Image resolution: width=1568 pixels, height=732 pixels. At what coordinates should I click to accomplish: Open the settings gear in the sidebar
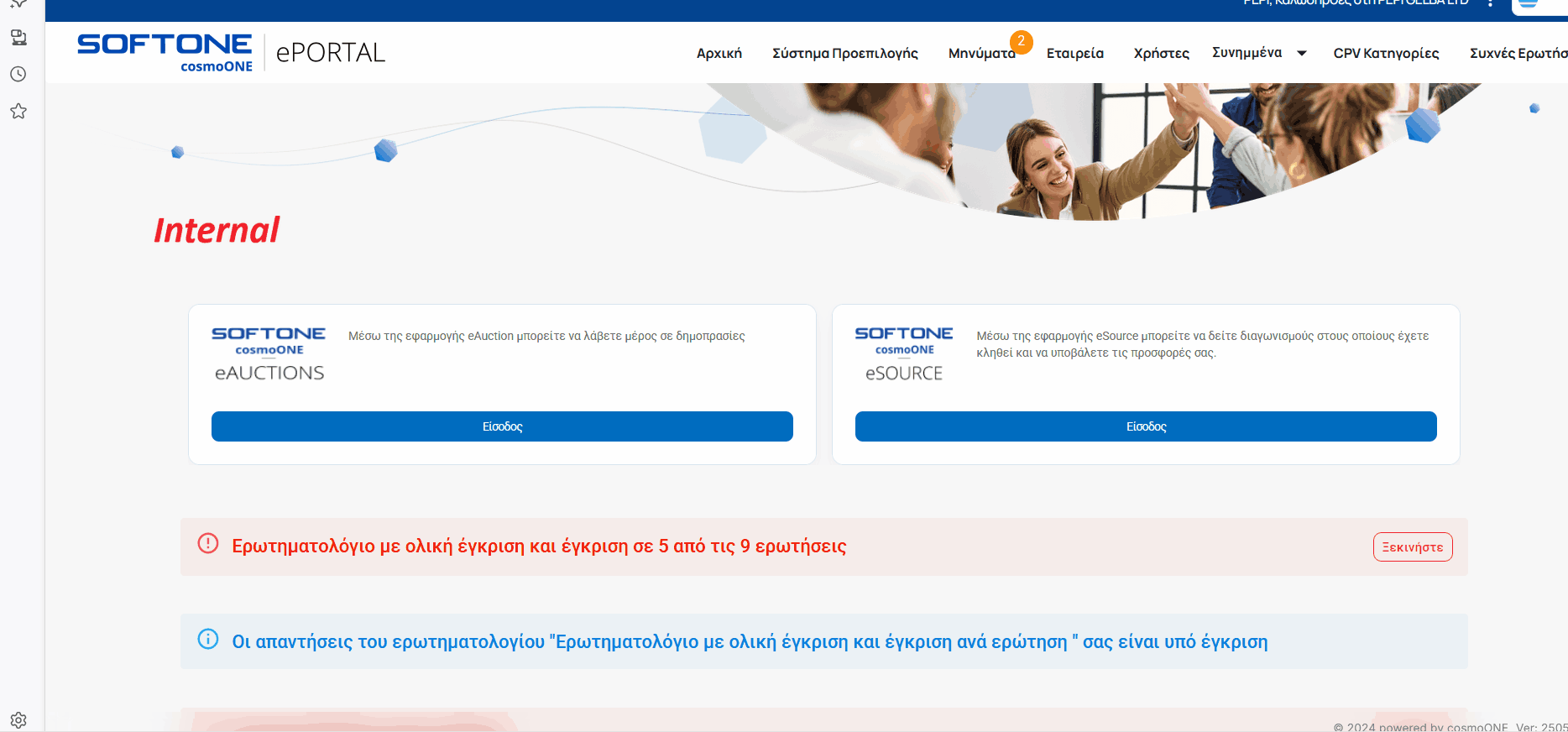tap(18, 720)
